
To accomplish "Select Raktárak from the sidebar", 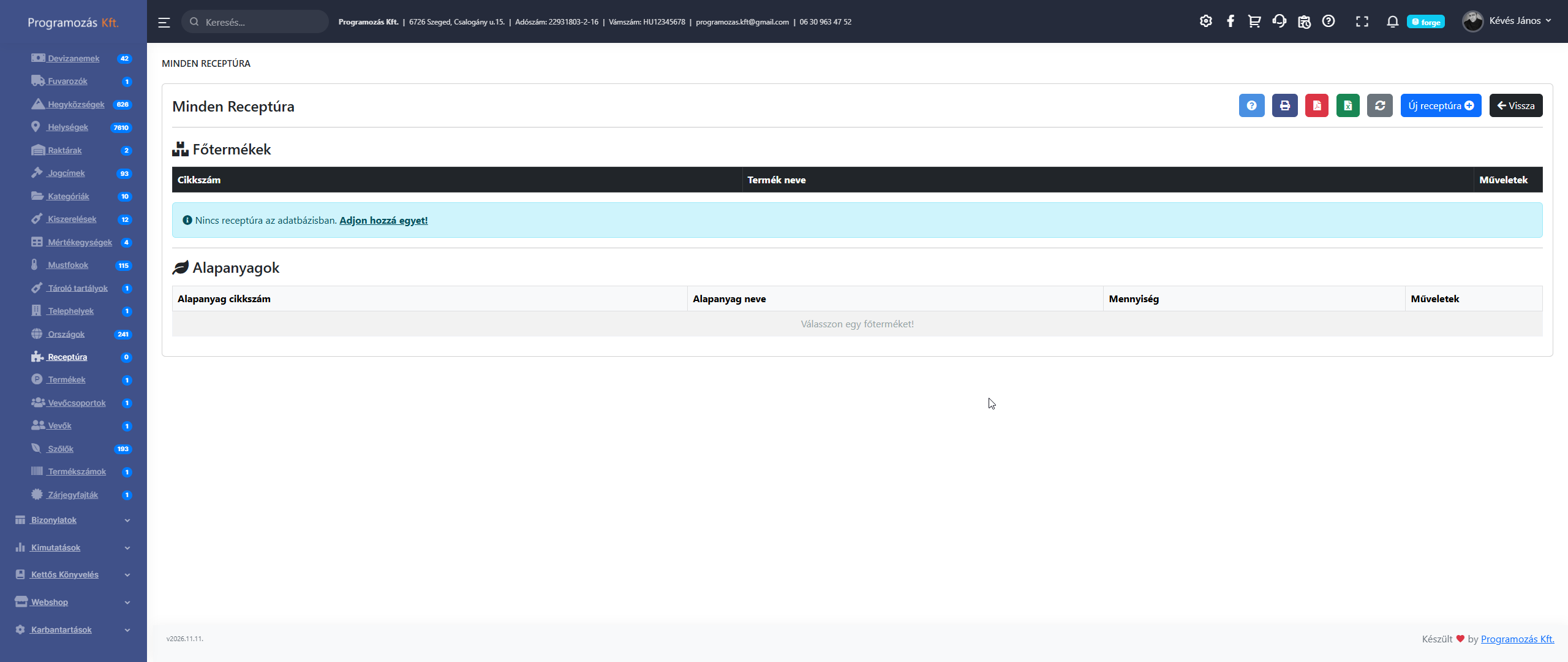I will click(65, 150).
